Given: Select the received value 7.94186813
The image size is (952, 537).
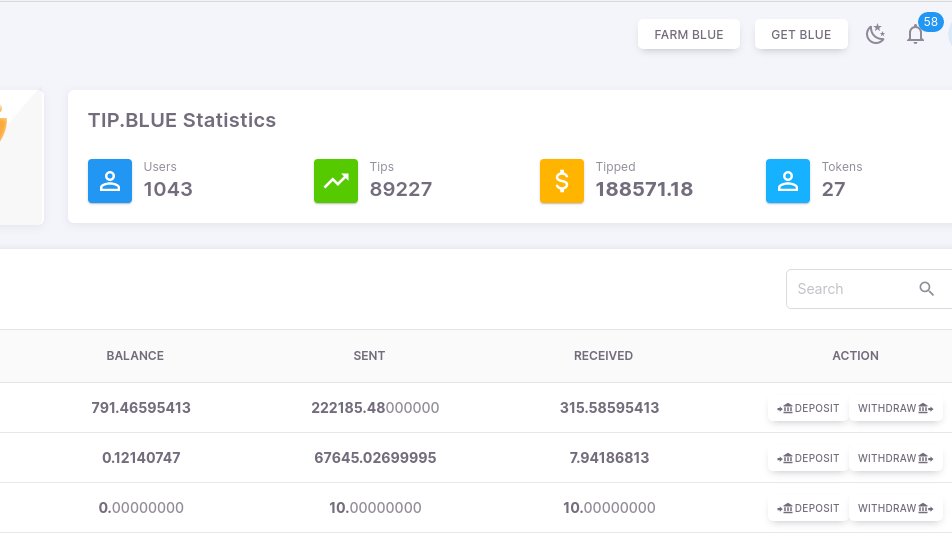Looking at the screenshot, I should 610,457.
